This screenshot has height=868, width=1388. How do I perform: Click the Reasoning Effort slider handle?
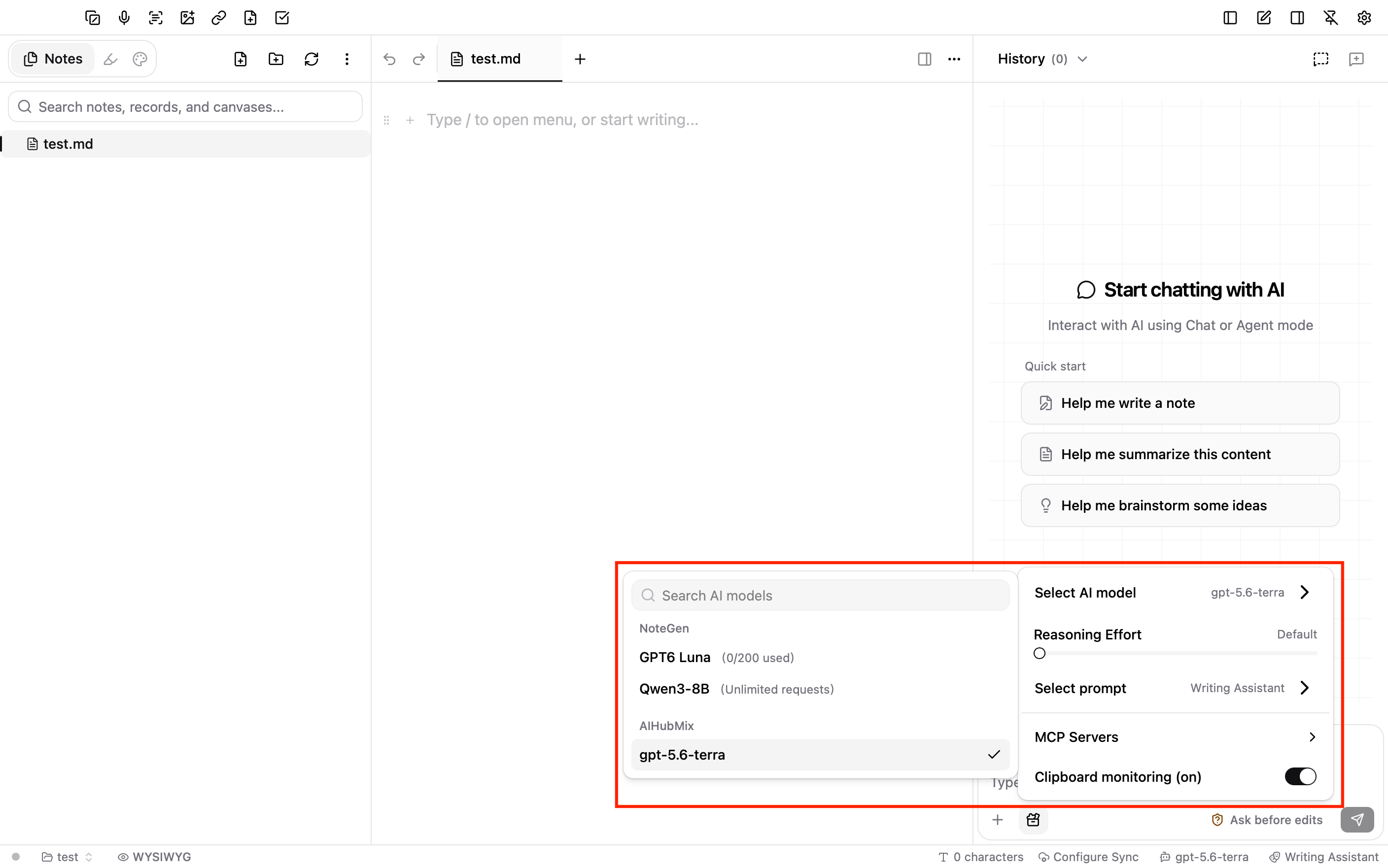(1040, 653)
